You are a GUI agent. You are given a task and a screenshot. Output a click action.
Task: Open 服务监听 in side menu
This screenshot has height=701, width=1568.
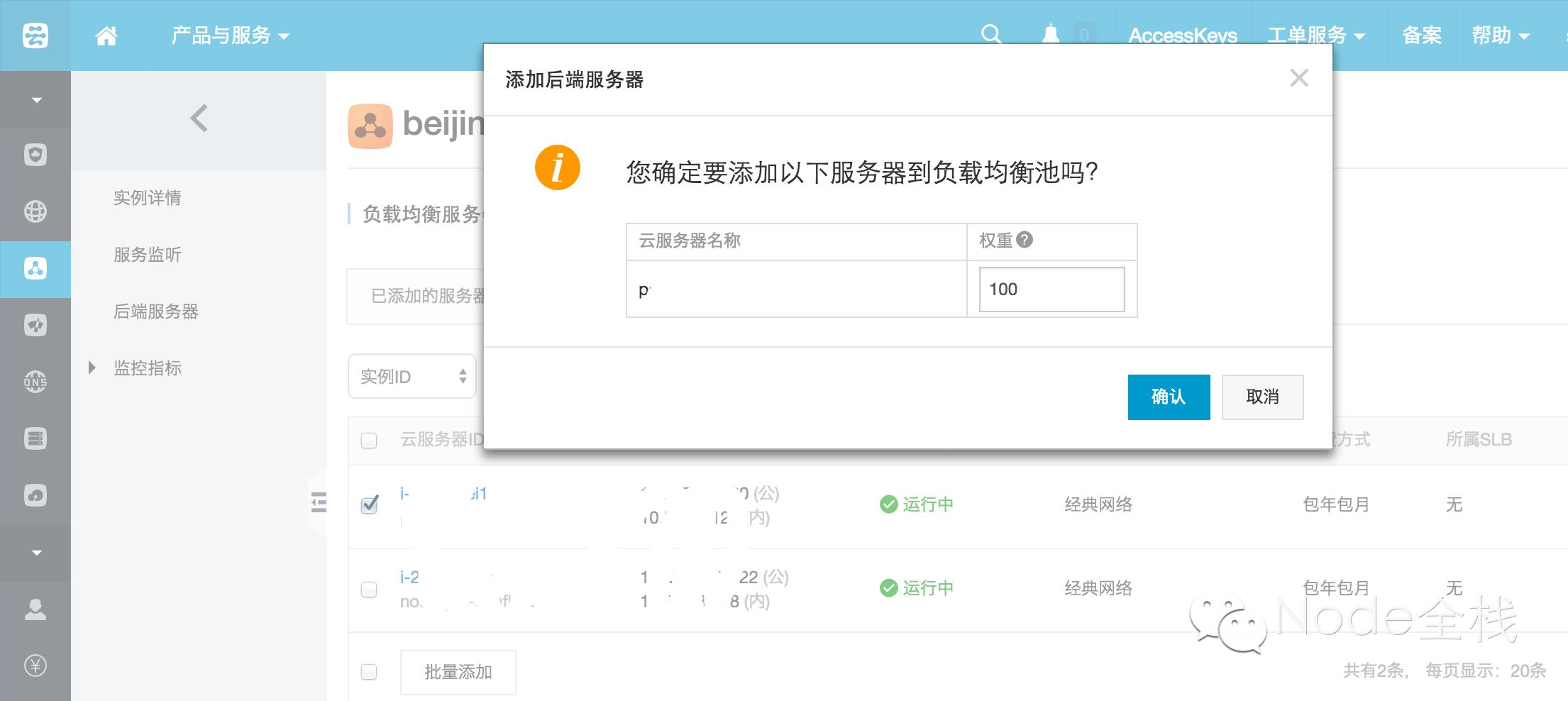pyautogui.click(x=148, y=254)
